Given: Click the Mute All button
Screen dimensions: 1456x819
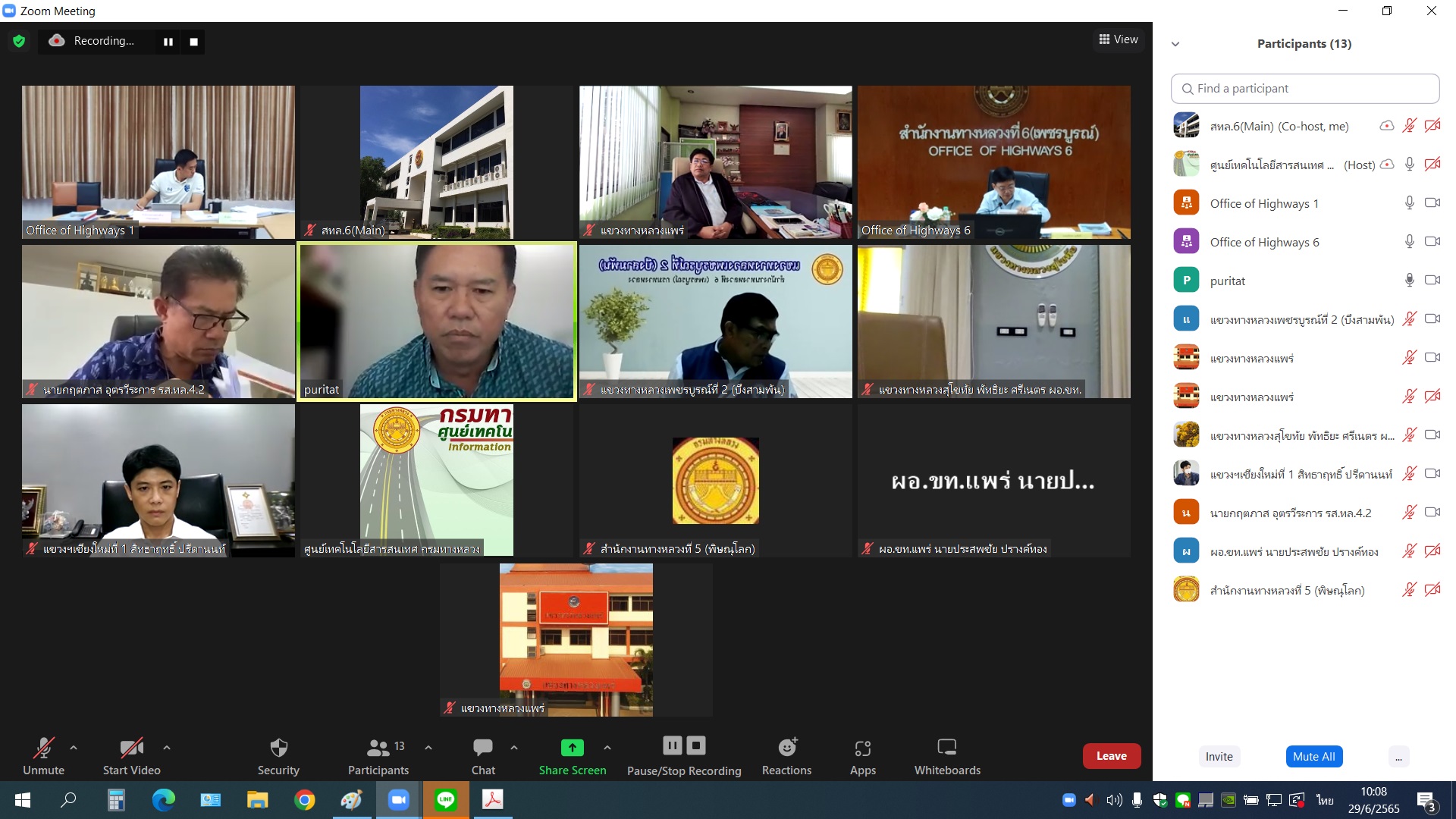Looking at the screenshot, I should 1313,756.
